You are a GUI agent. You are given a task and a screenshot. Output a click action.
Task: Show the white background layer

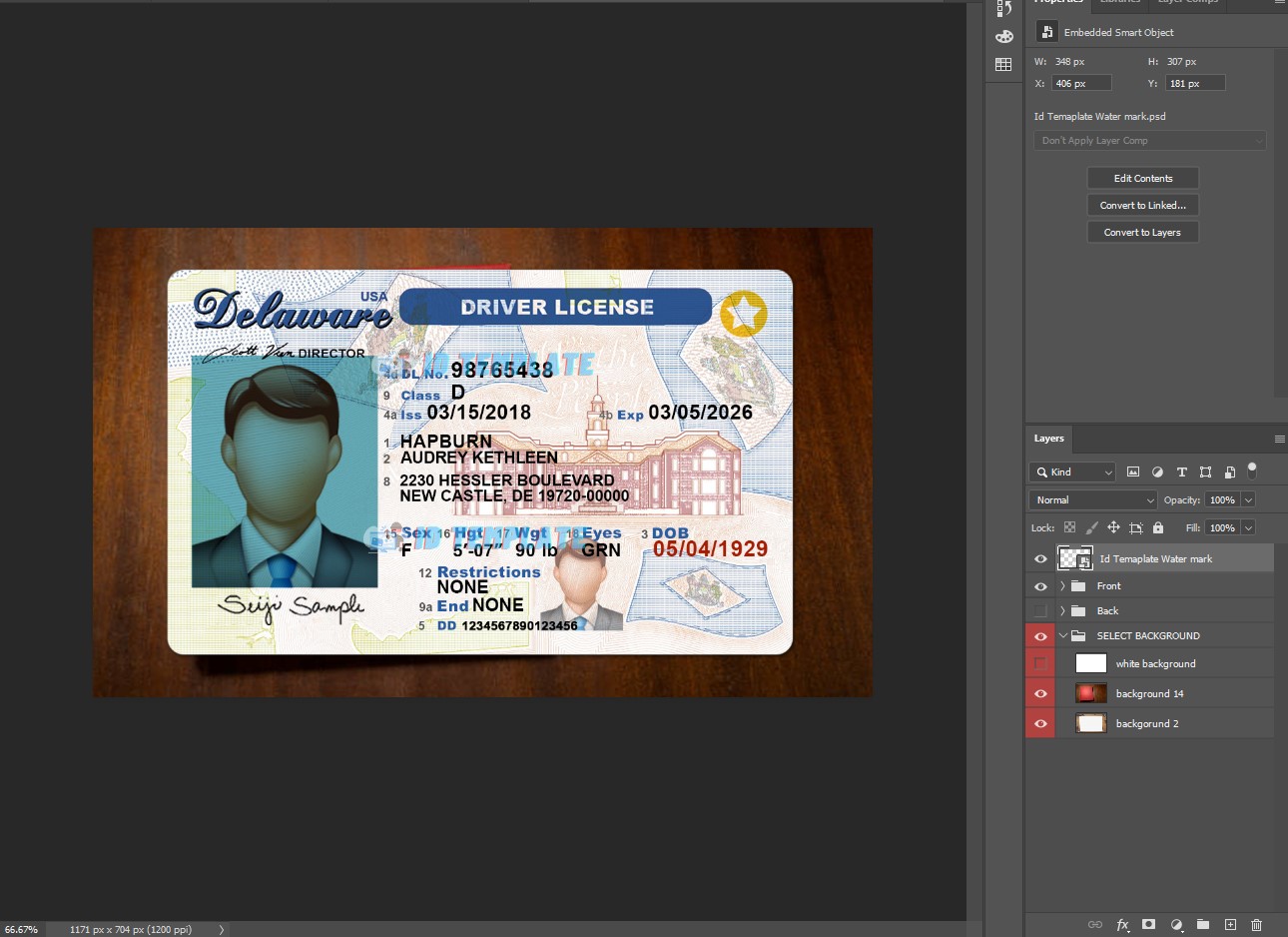[x=1040, y=663]
